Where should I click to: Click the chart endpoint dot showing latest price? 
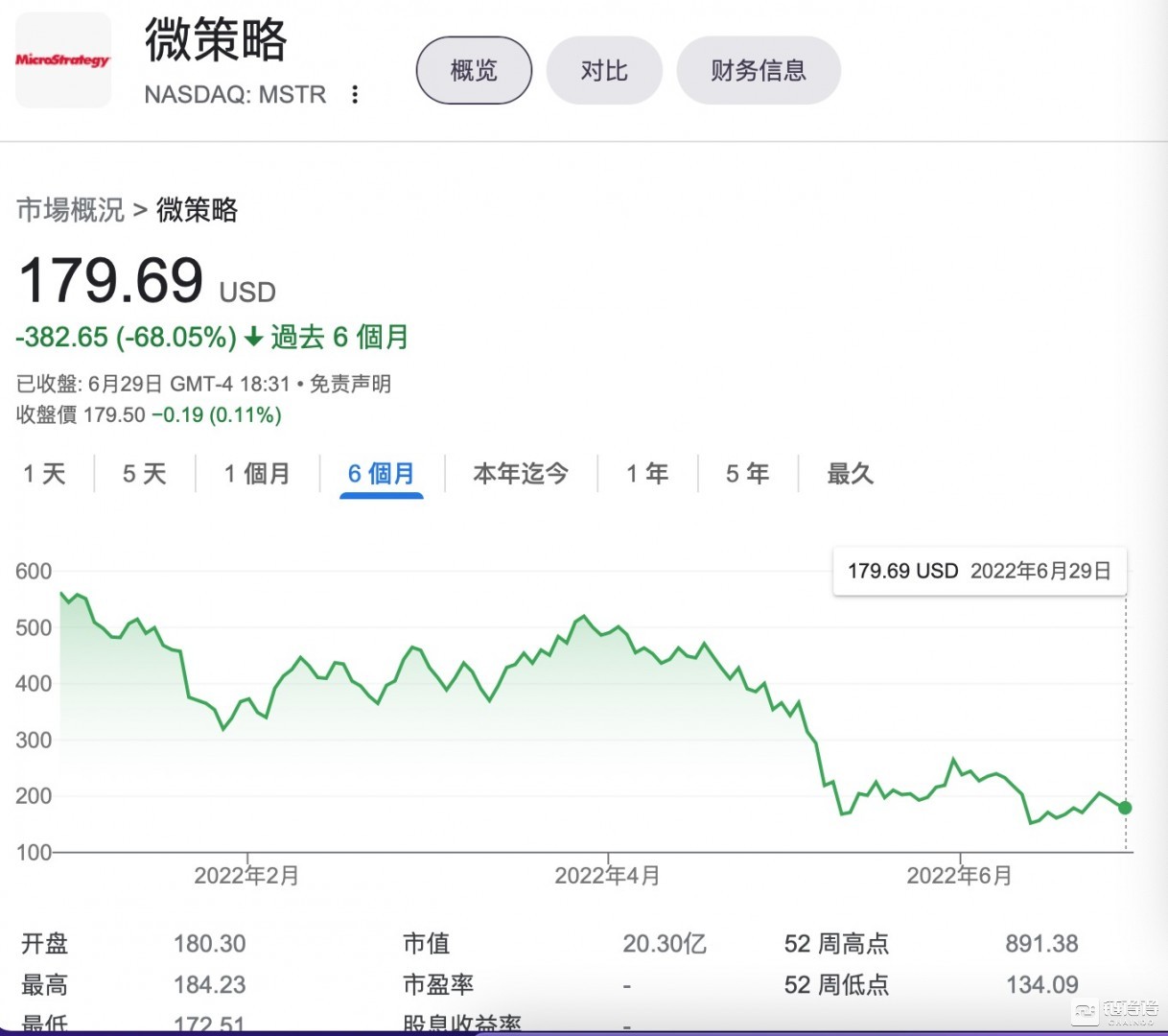click(x=1124, y=808)
